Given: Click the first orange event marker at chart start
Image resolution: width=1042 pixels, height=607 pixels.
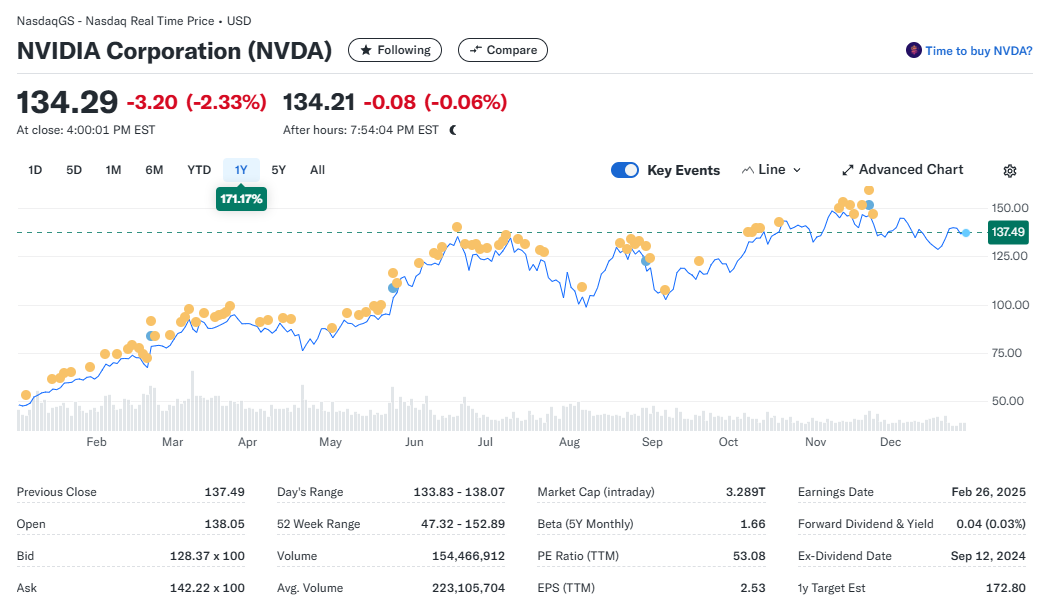Looking at the screenshot, I should click(x=26, y=395).
